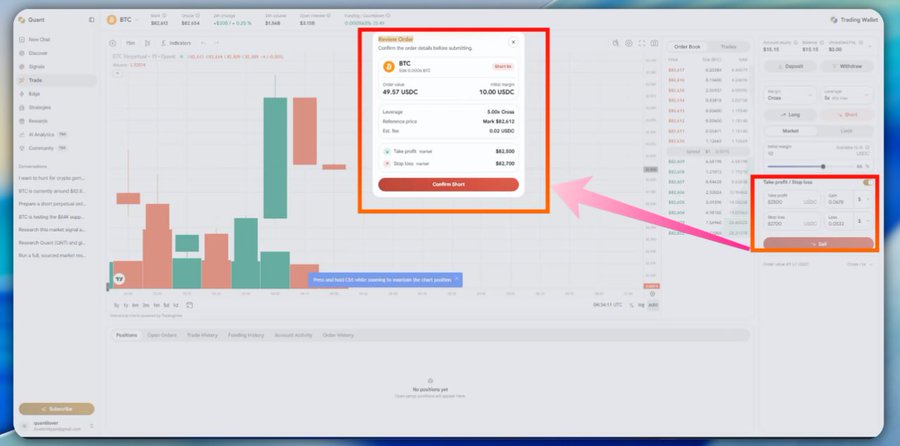Screen dimensions: 900x446
Task: Open the Margin Cross dropdown
Action: pyautogui.click(x=790, y=95)
